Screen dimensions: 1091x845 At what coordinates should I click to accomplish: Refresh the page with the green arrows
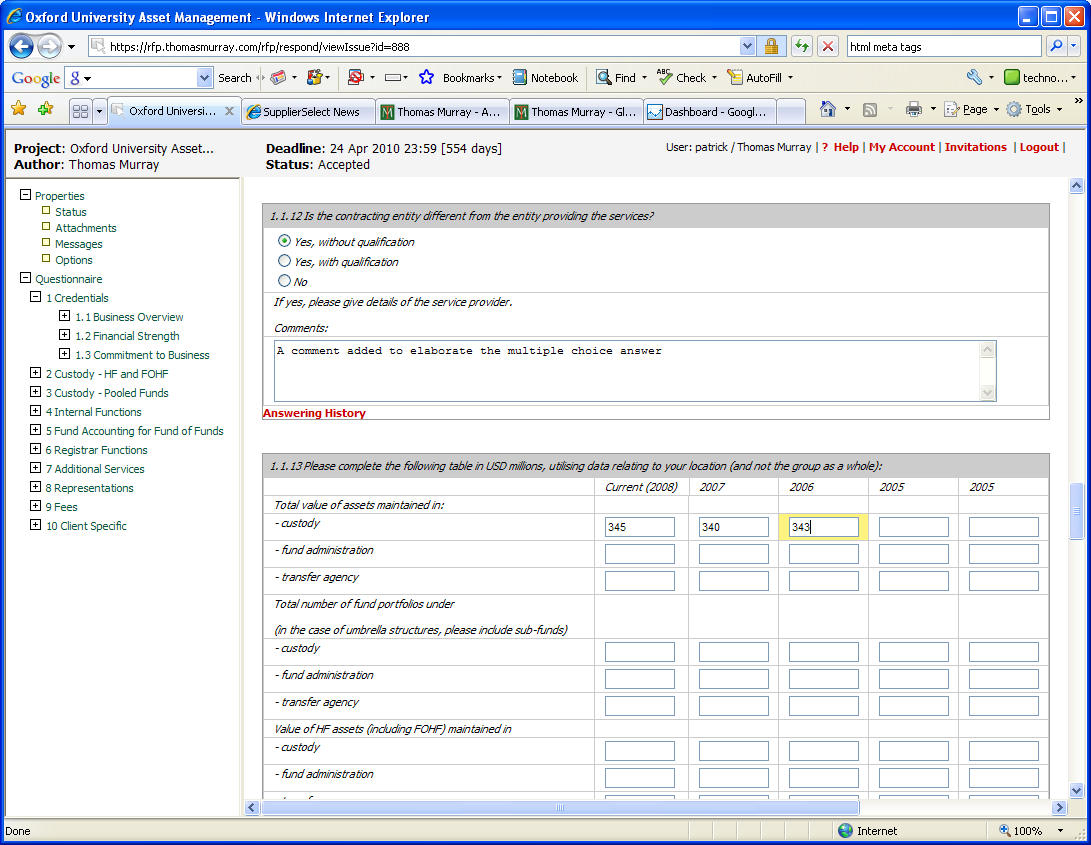pyautogui.click(x=802, y=47)
